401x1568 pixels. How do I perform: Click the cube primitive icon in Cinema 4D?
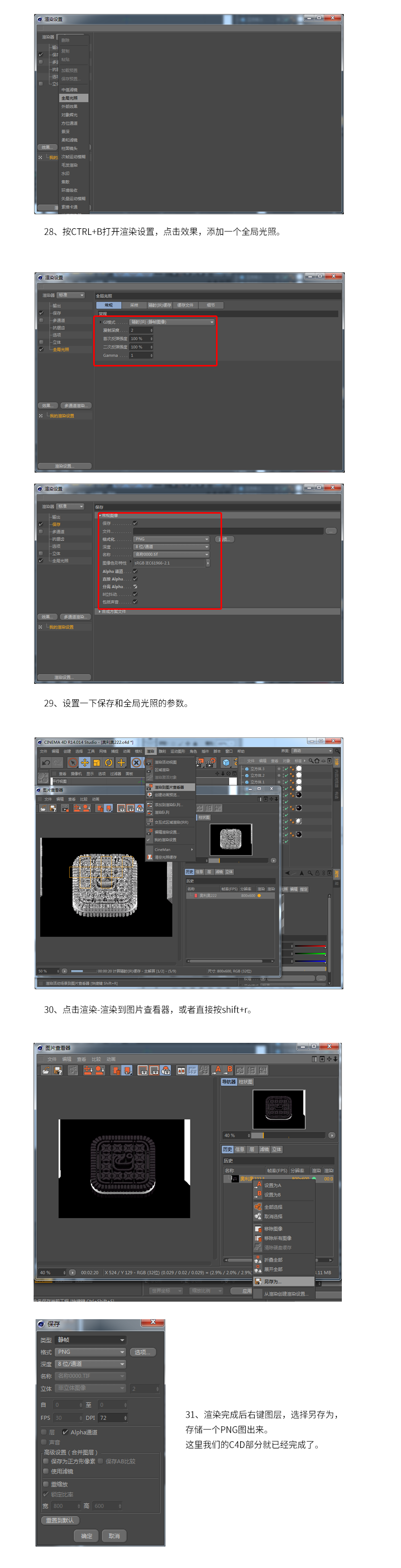(226, 762)
